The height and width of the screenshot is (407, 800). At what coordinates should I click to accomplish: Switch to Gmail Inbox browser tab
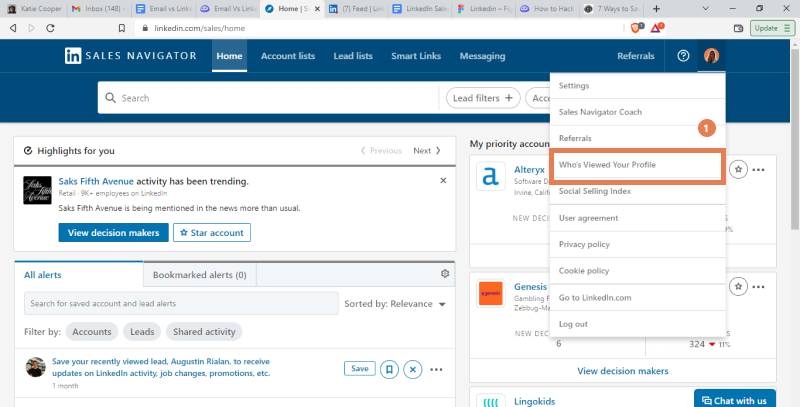pyautogui.click(x=99, y=9)
